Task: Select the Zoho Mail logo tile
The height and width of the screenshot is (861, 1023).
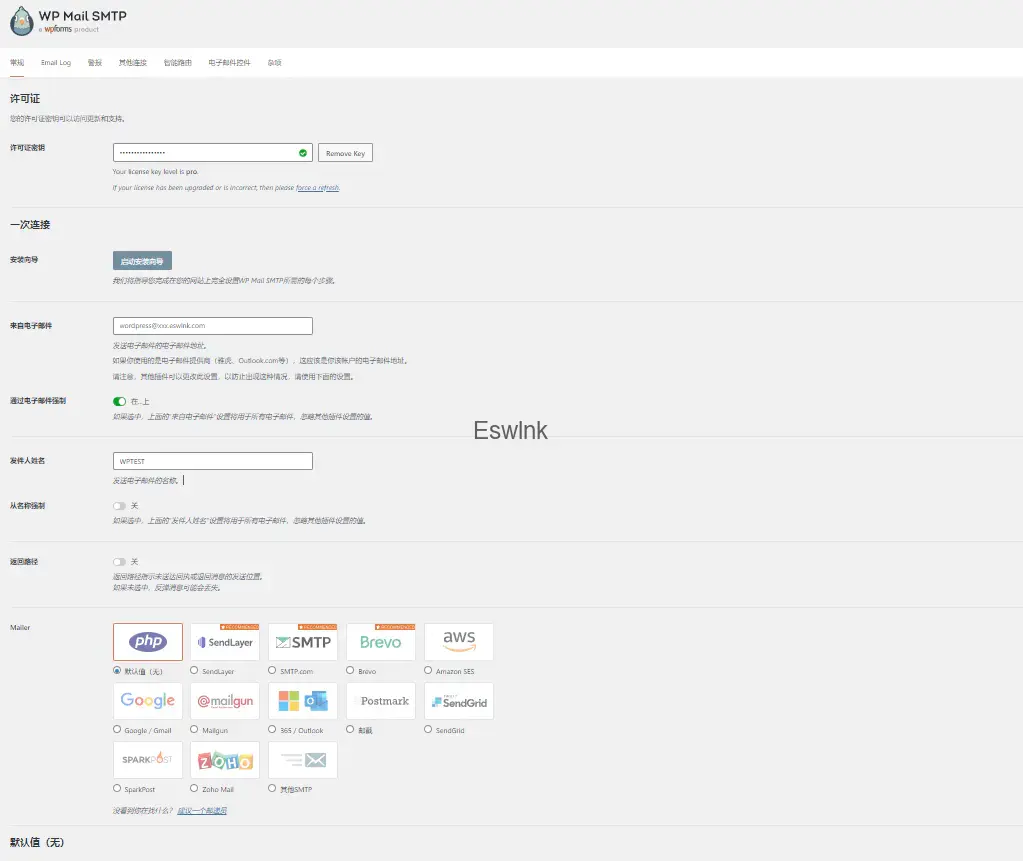Action: [x=225, y=760]
